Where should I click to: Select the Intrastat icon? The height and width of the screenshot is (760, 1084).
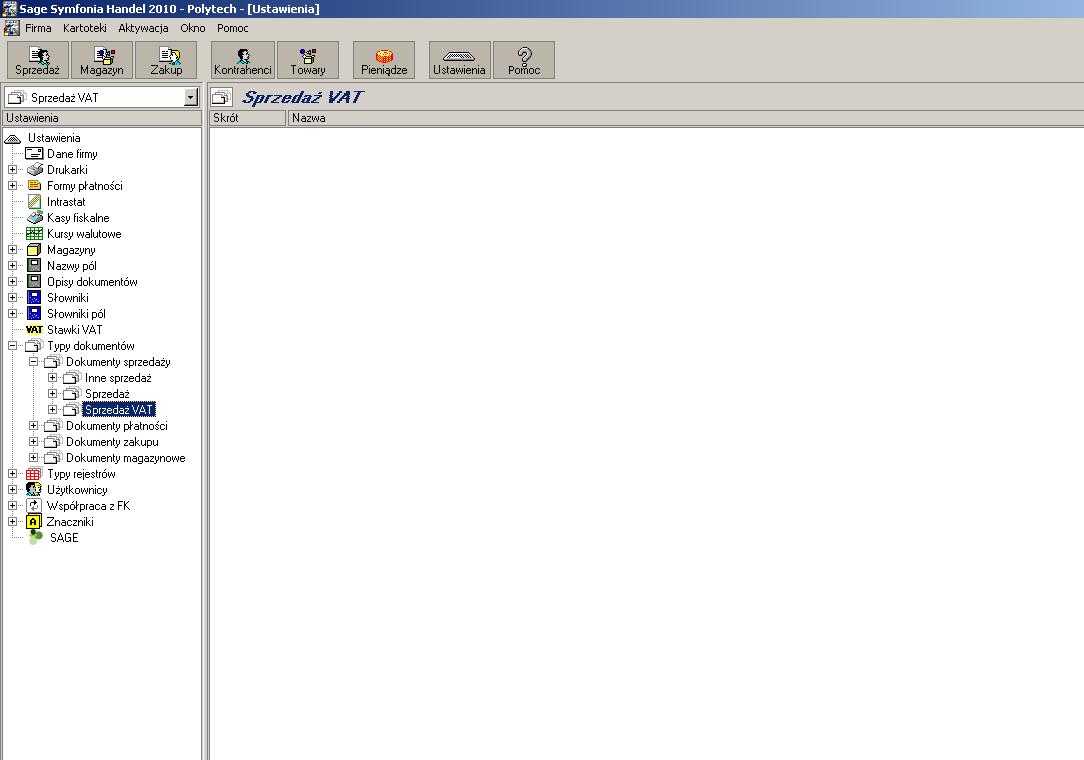click(35, 202)
